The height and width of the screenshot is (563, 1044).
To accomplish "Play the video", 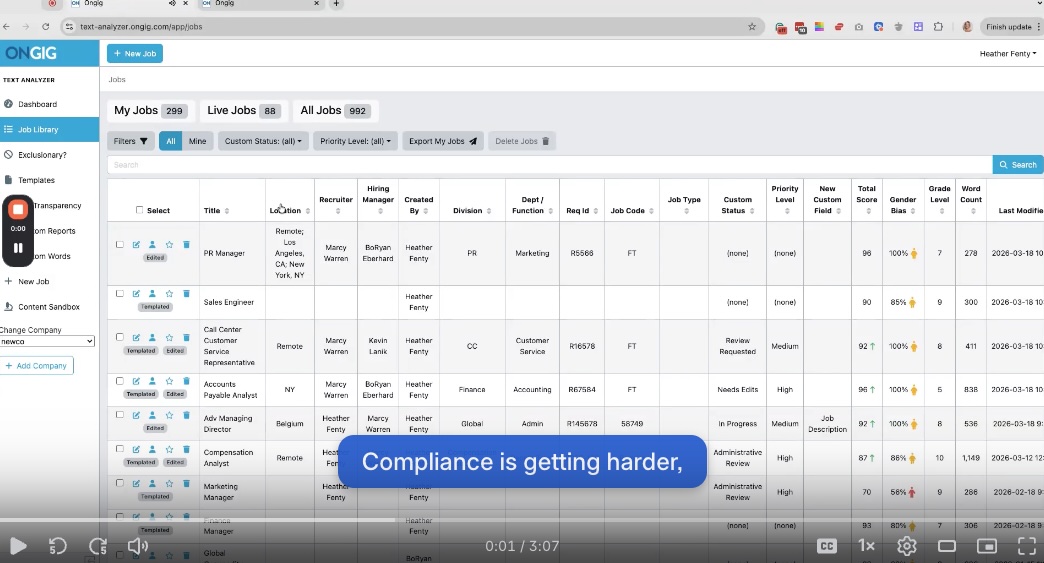I will coord(18,546).
